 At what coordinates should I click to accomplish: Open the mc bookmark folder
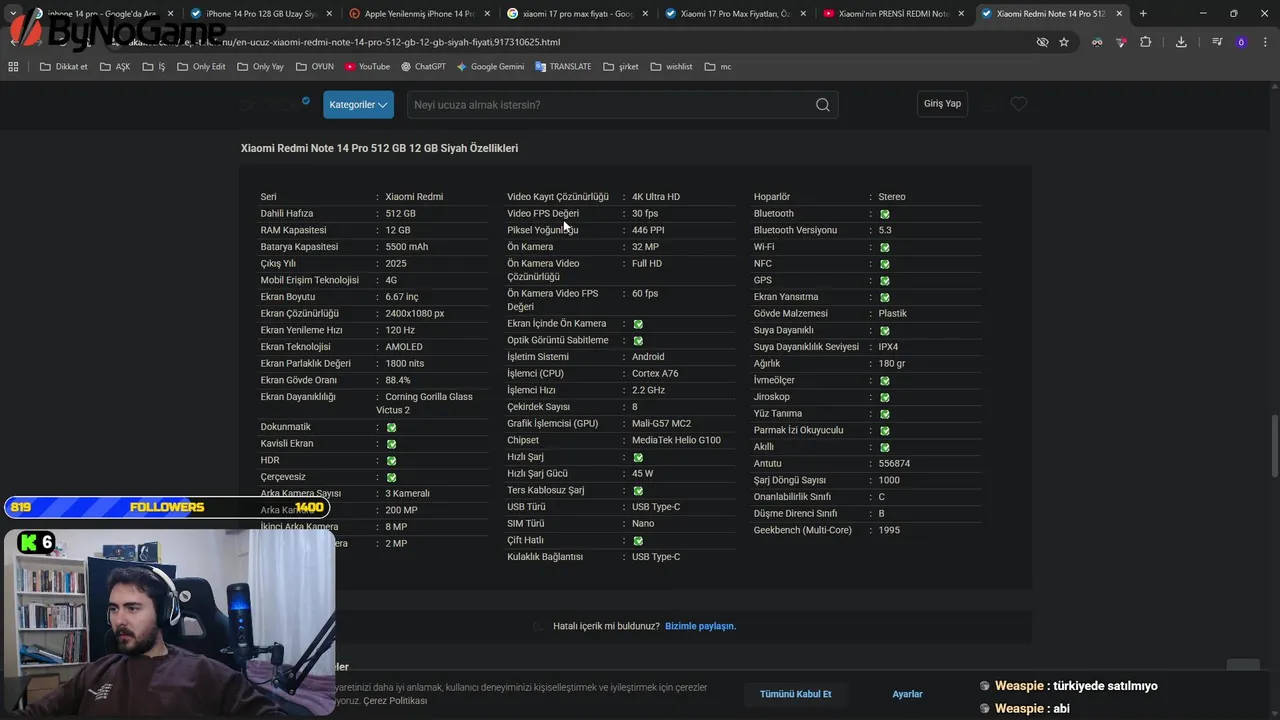(x=718, y=66)
